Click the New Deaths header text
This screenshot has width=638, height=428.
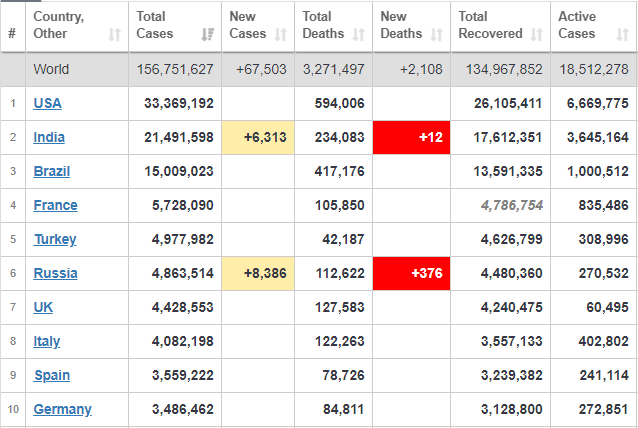[401, 25]
